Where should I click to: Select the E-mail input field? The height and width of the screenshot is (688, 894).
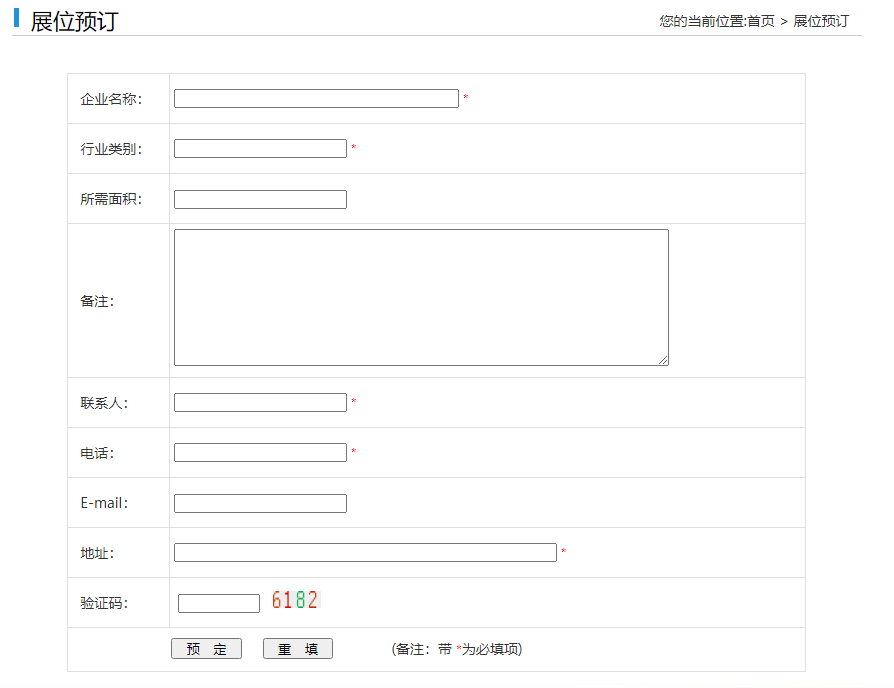pos(261,503)
